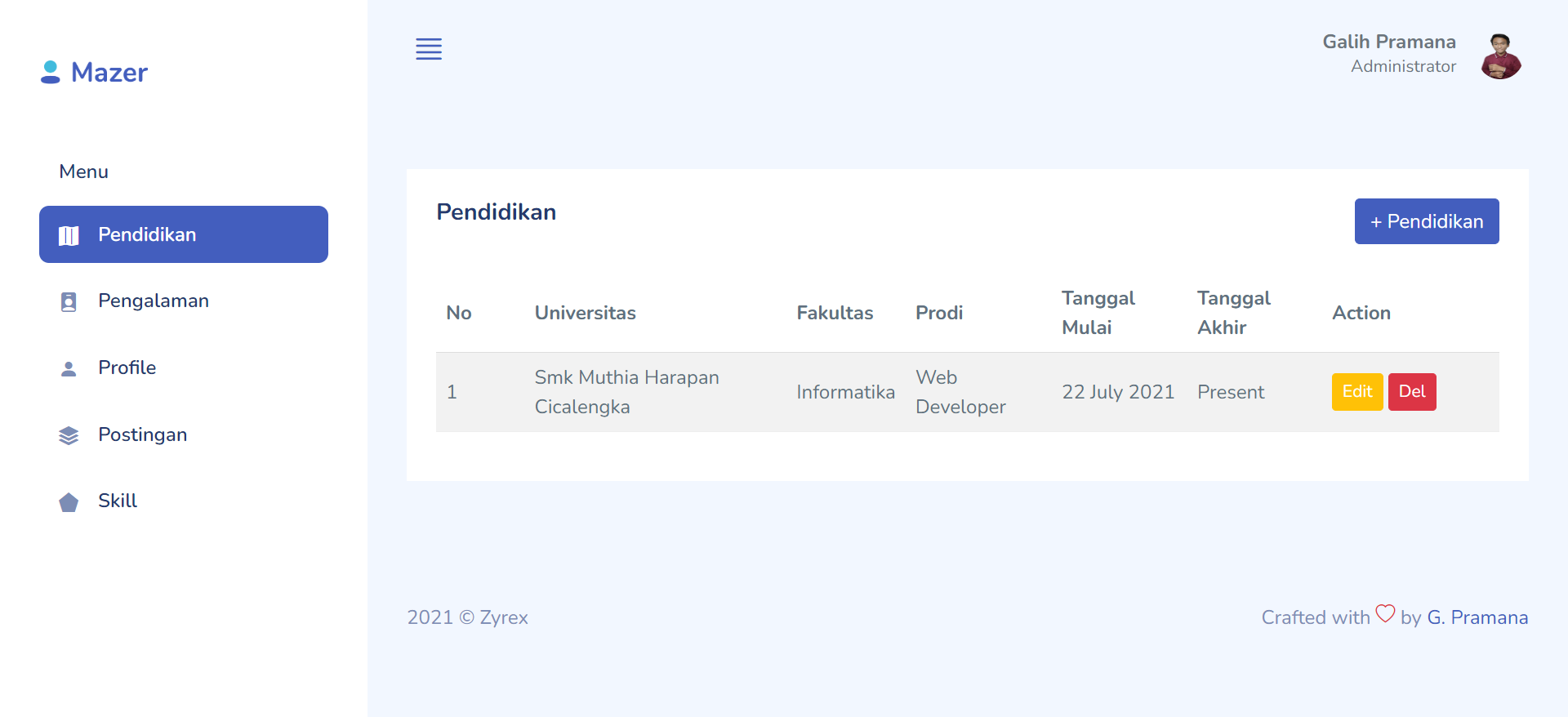Click the Profile person icon
Viewport: 1568px width, 717px height.
tap(69, 369)
